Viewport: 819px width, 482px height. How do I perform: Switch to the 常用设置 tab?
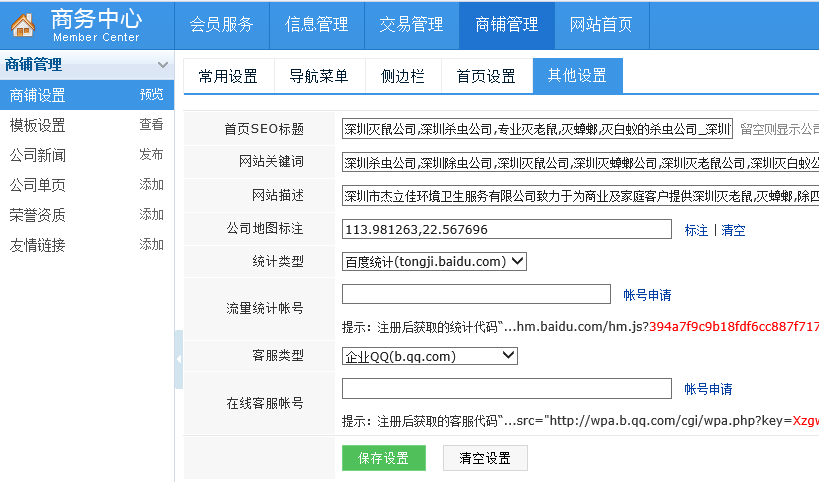tap(227, 76)
